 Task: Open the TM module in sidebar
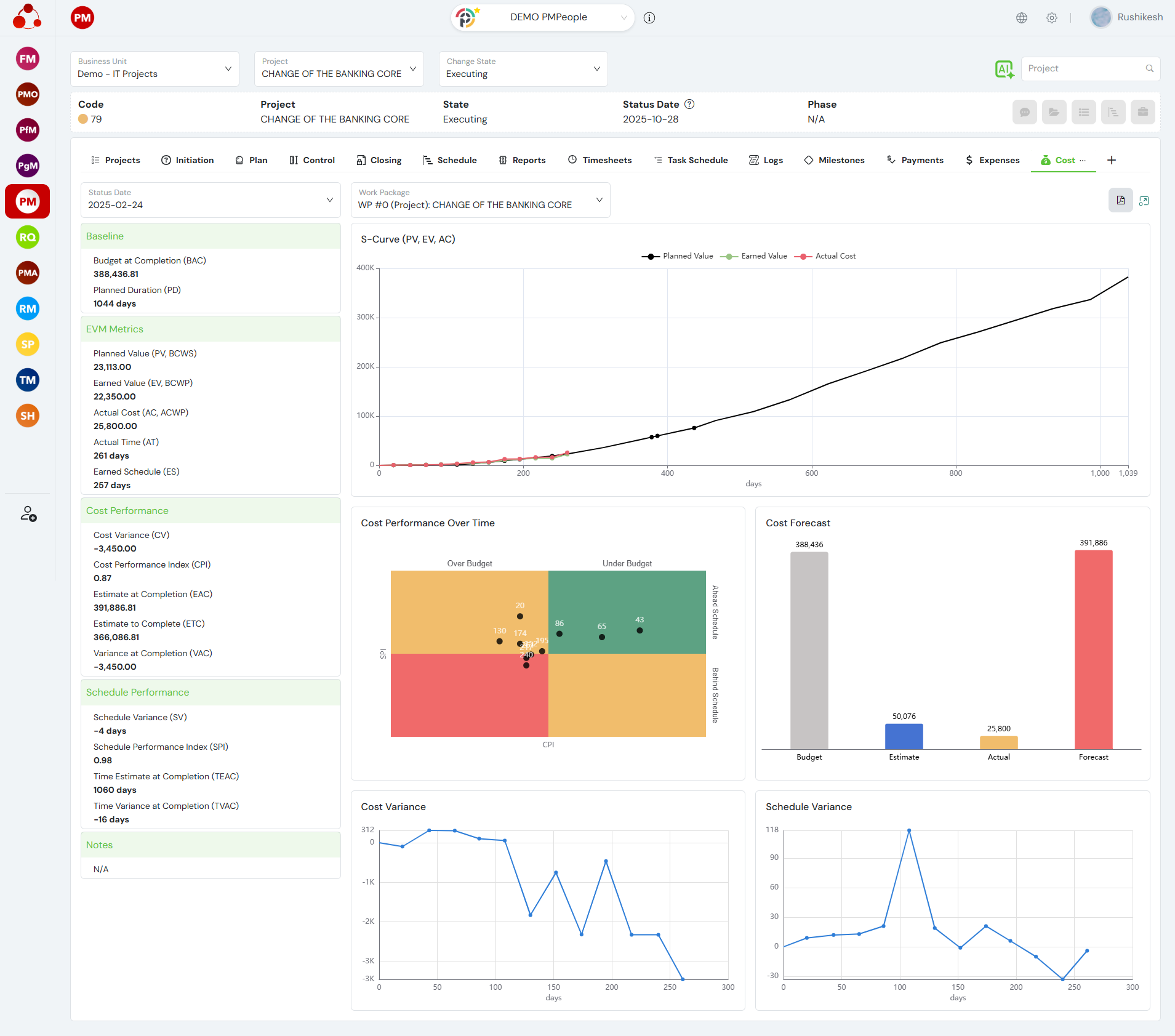27,380
